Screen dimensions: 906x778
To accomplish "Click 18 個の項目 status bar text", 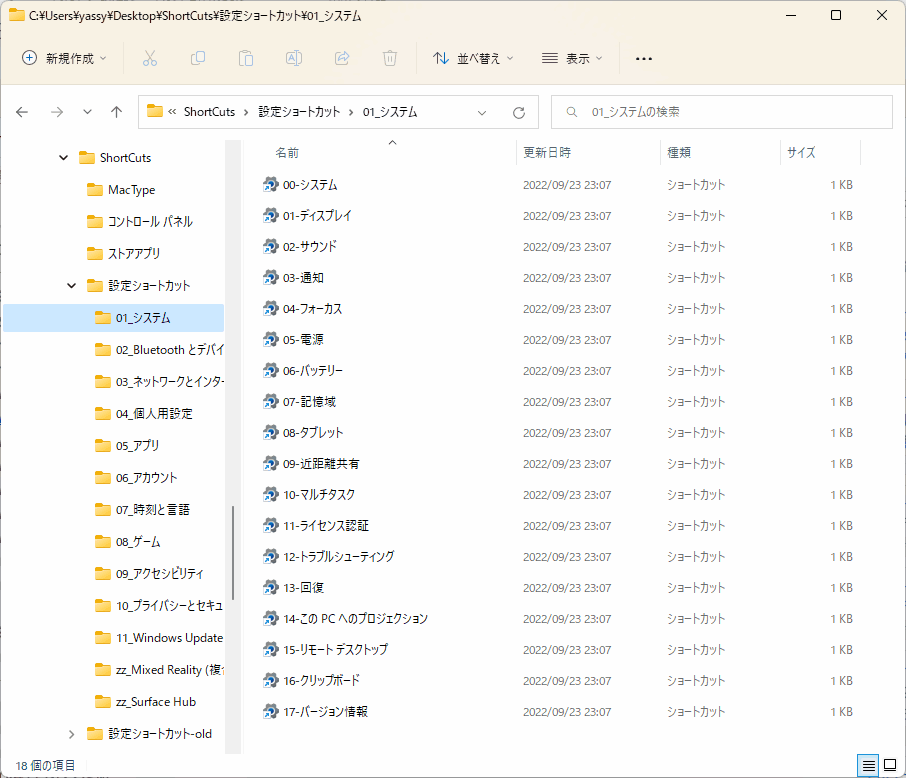I will [45, 766].
